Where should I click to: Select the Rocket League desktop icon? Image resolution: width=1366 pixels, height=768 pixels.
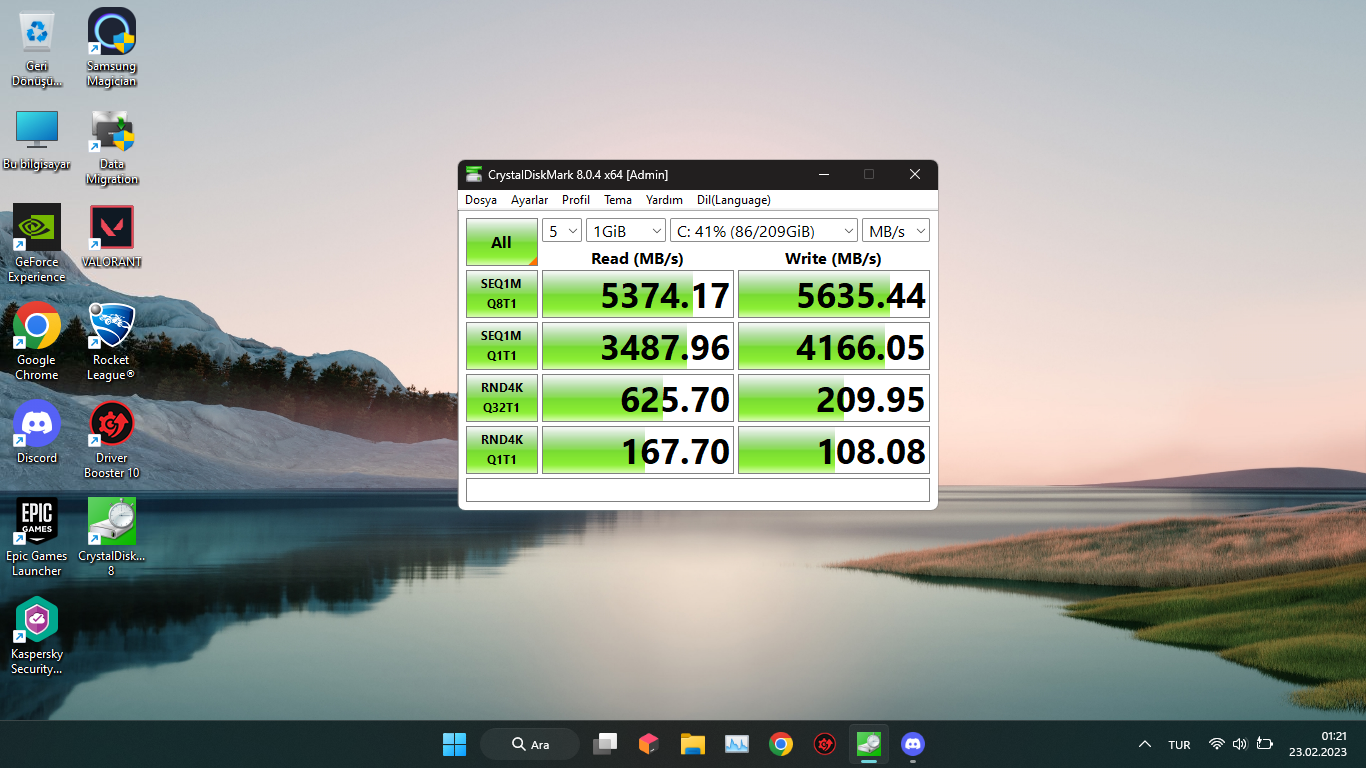(111, 341)
